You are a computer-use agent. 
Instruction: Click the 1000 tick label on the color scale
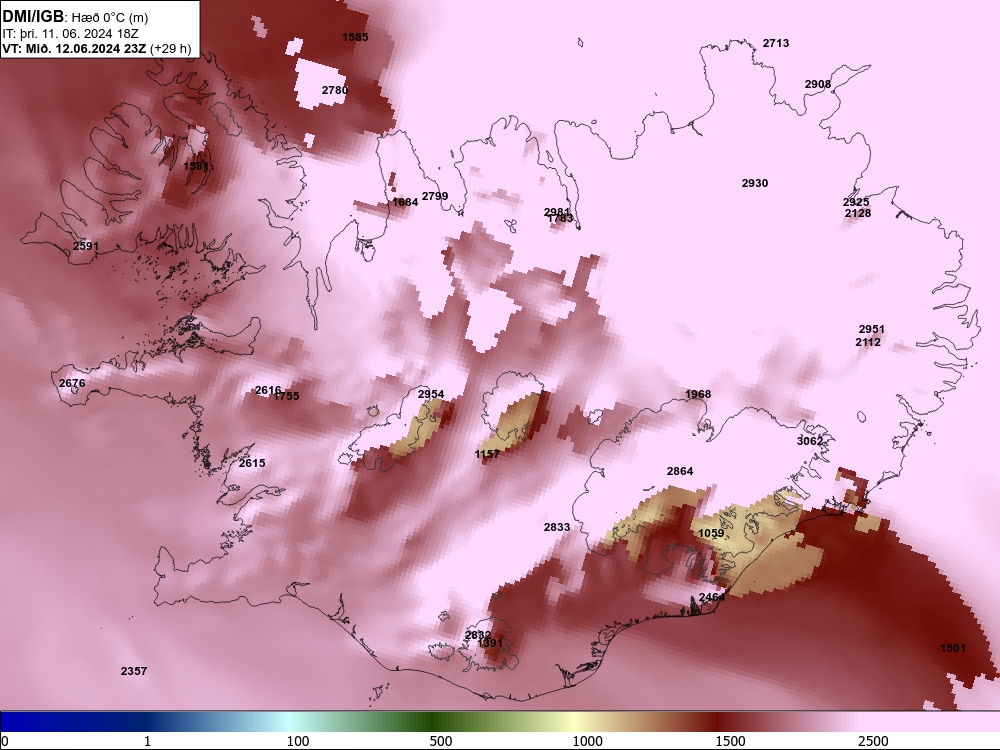pyautogui.click(x=587, y=741)
